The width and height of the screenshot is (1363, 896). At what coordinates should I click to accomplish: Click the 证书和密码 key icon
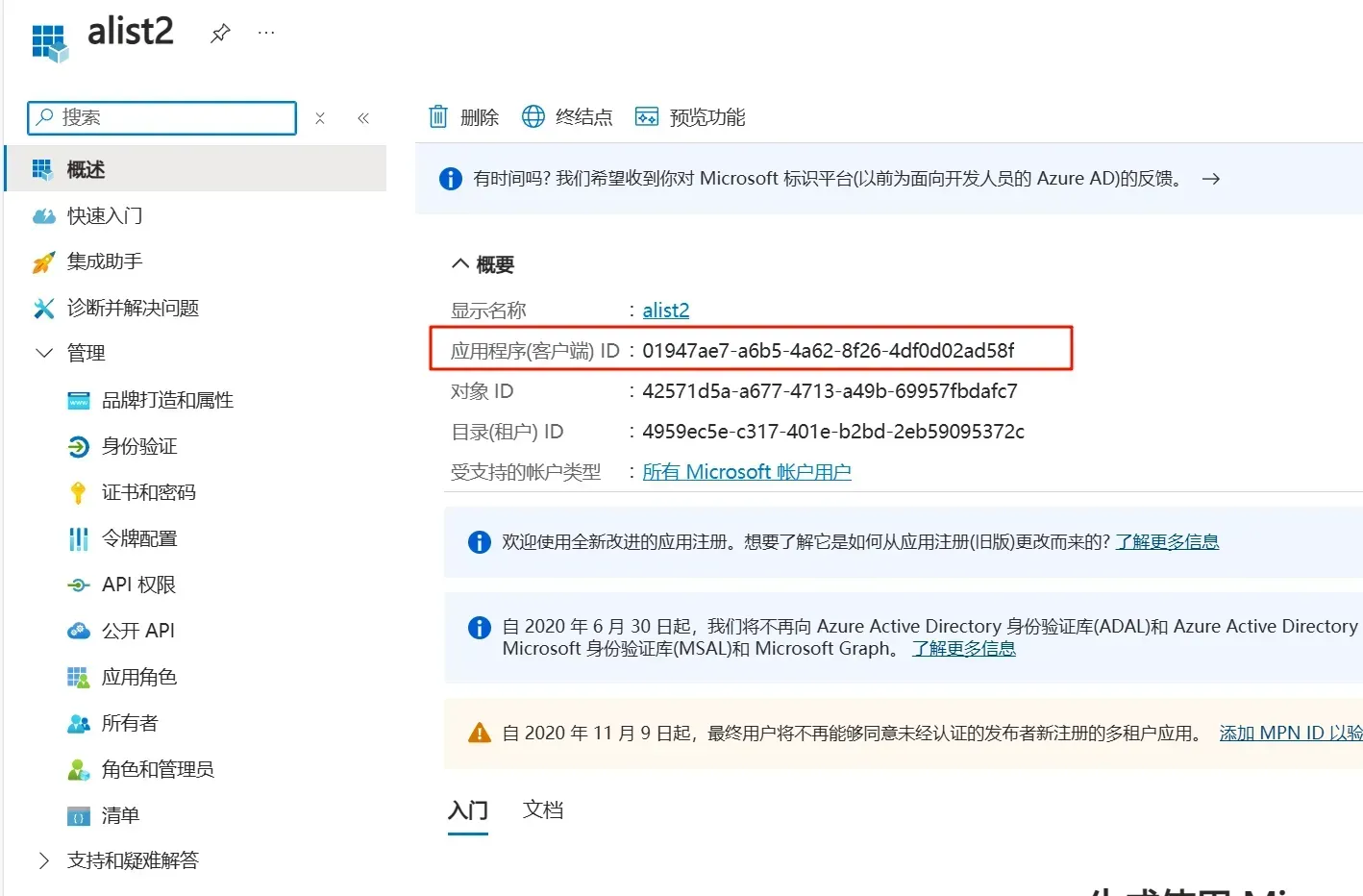pos(79,493)
